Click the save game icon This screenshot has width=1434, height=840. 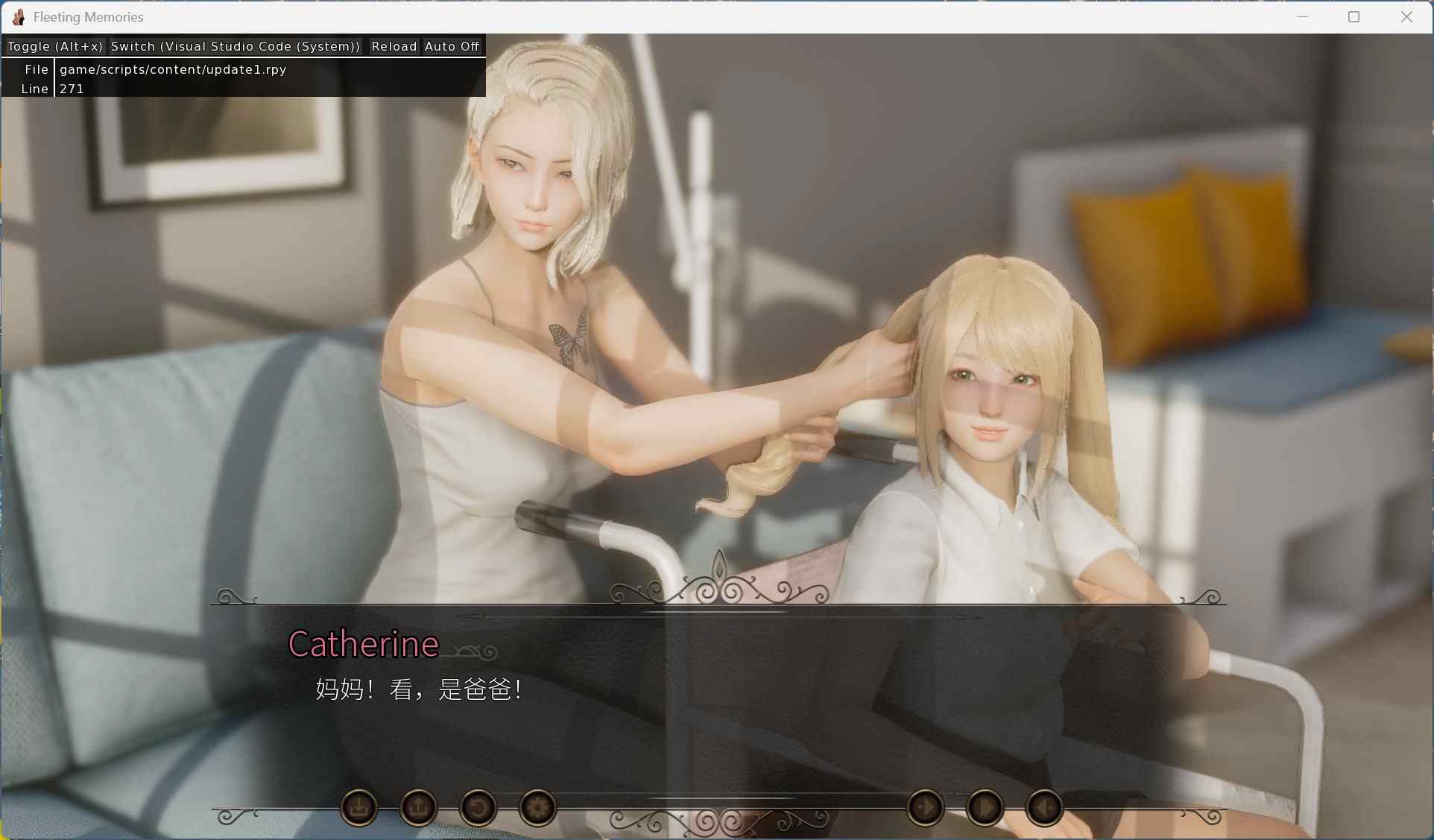358,807
